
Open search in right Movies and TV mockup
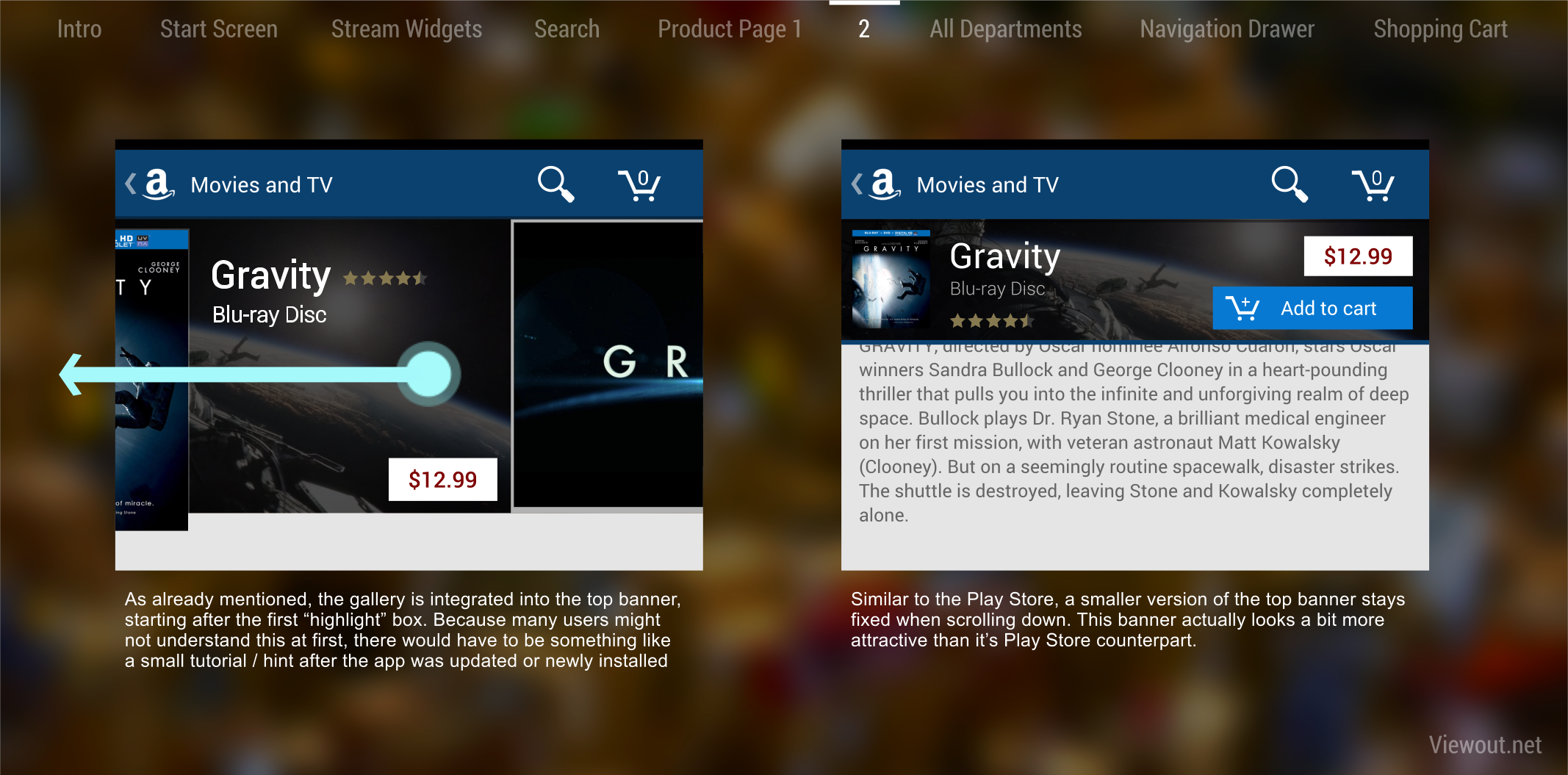(x=1290, y=184)
